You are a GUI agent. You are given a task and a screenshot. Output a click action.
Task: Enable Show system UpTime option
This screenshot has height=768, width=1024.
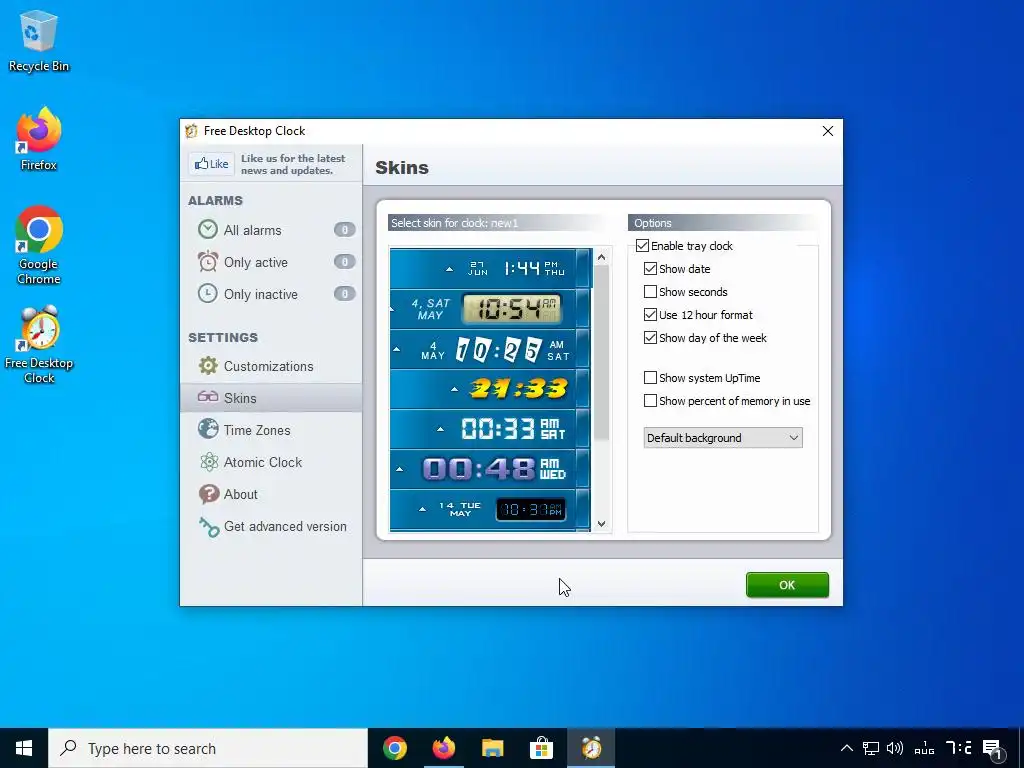point(650,377)
